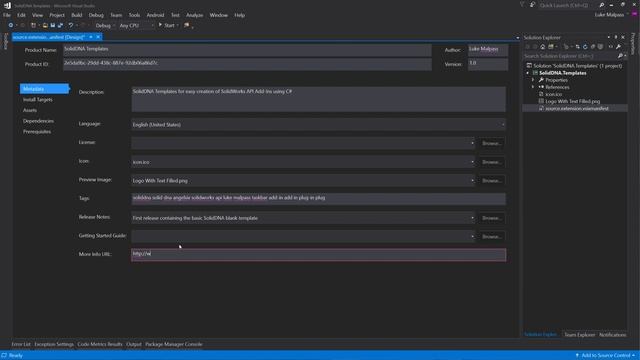Click the Product Name input field
640x360 pixels.
coord(247,50)
